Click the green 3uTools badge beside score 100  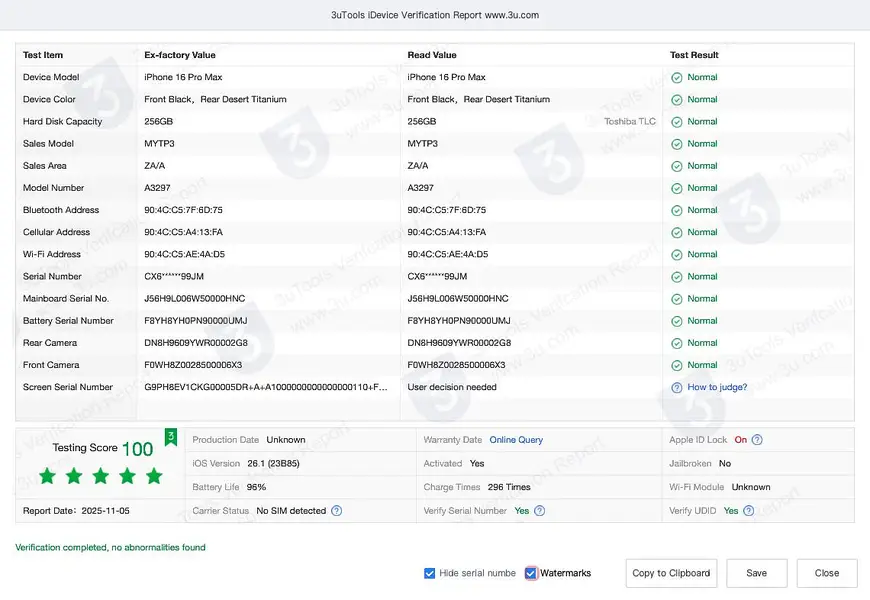[x=171, y=437]
